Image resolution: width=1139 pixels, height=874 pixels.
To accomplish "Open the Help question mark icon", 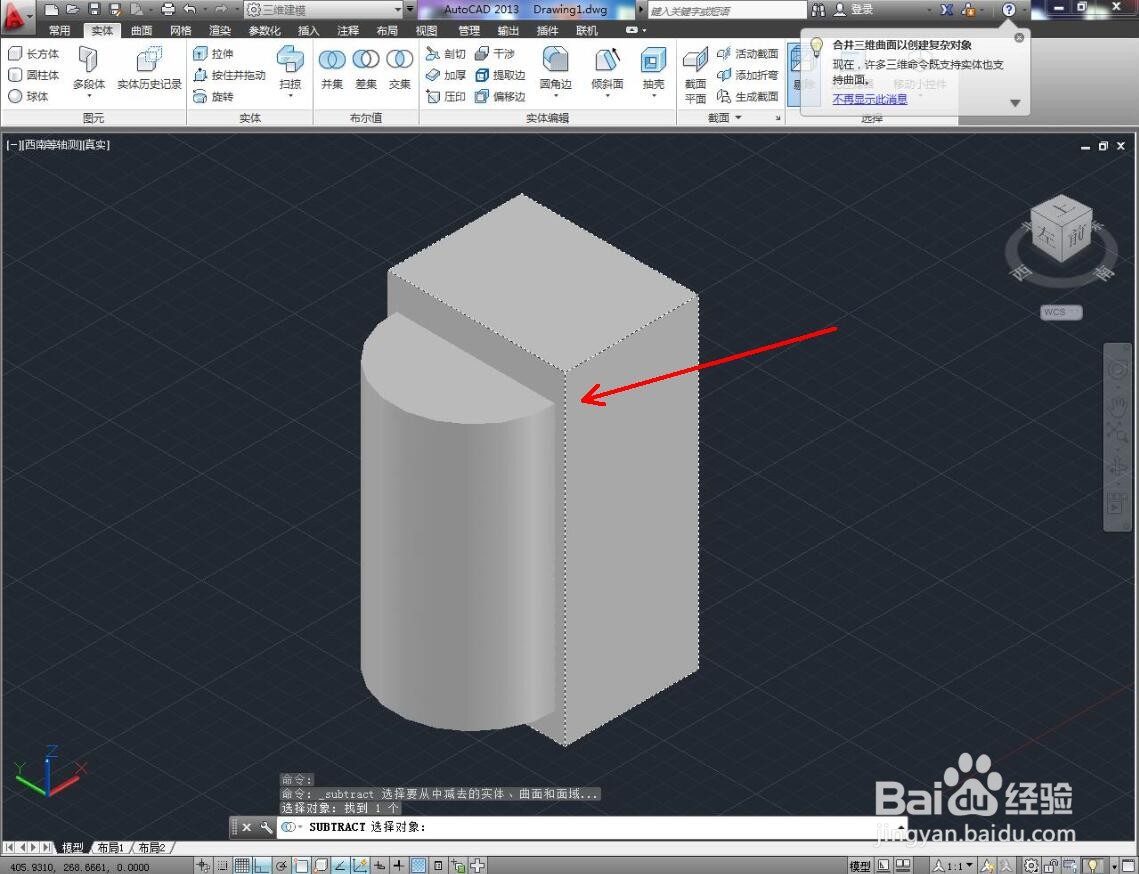I will (x=1008, y=9).
